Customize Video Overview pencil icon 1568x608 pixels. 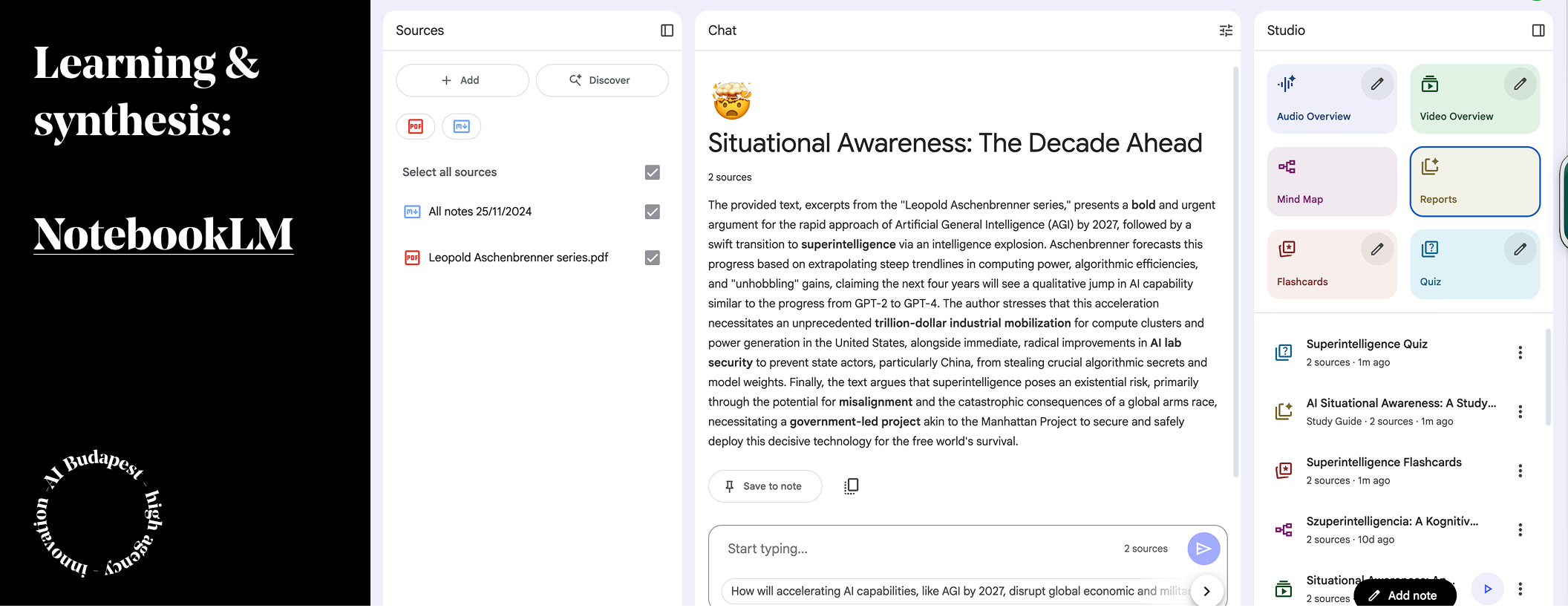pyautogui.click(x=1520, y=84)
